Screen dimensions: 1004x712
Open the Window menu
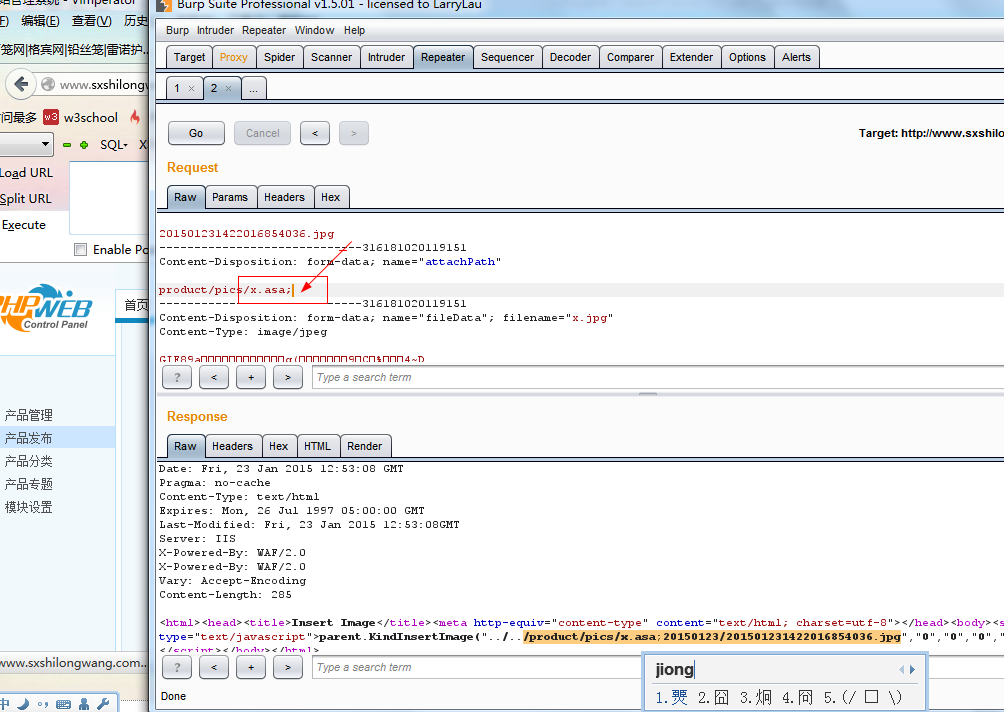coord(314,30)
